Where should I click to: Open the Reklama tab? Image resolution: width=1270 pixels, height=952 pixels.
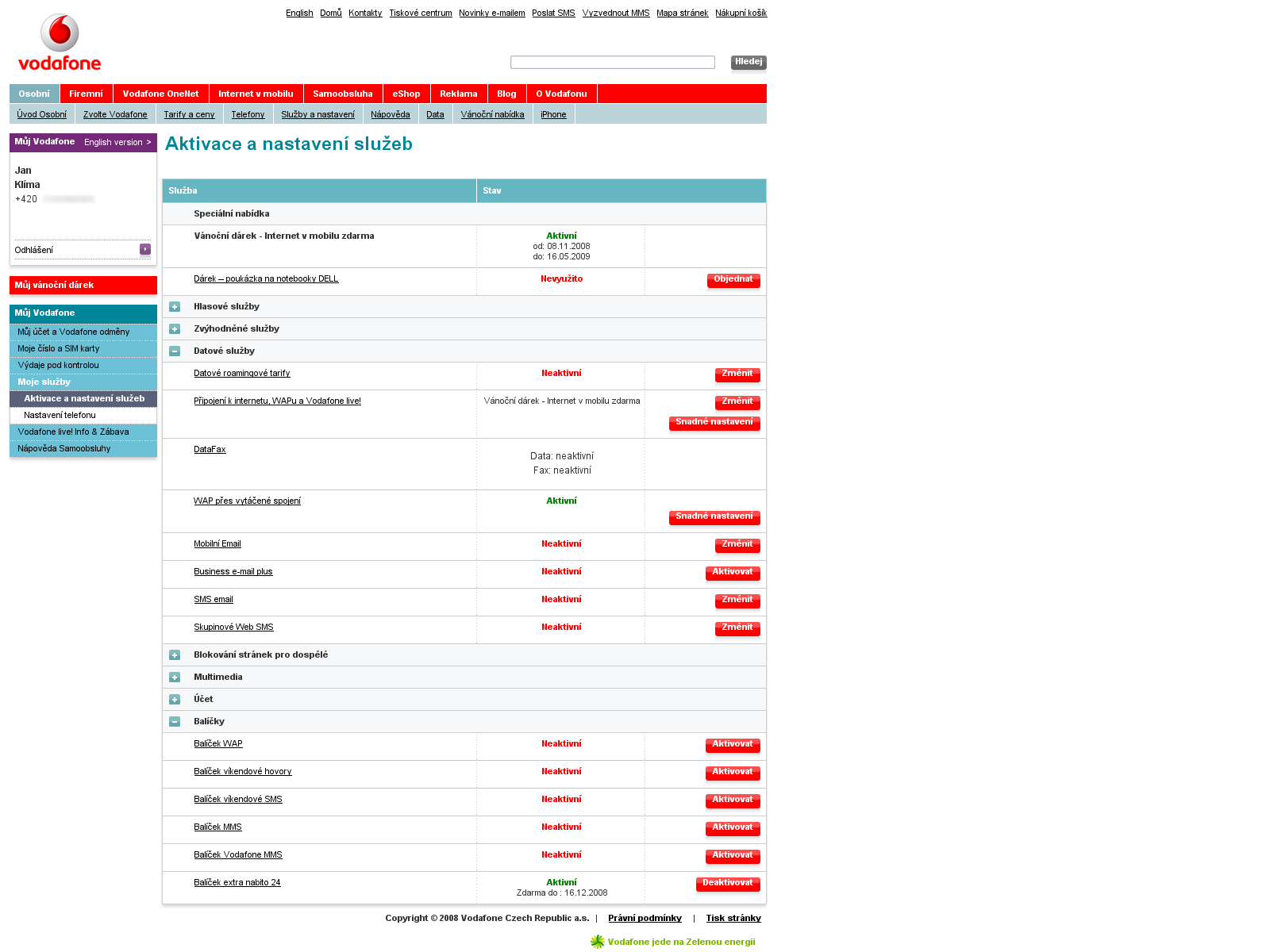459,94
